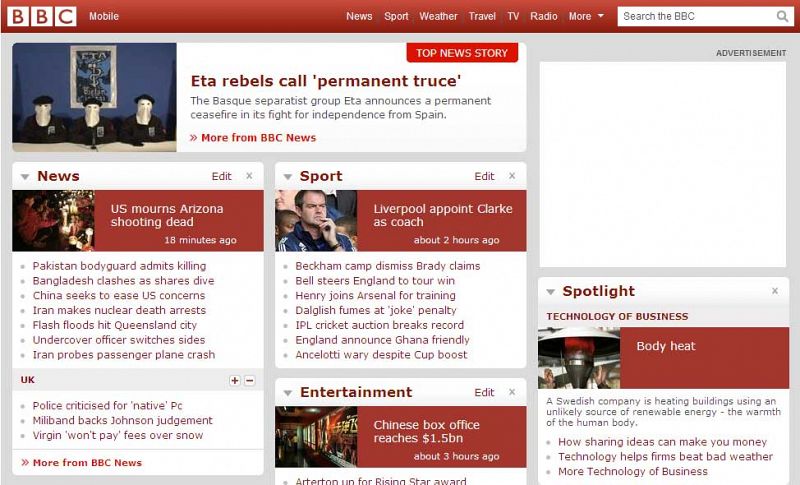Open the TV menu item
Image resolution: width=800 pixels, height=485 pixels.
pyautogui.click(x=513, y=16)
